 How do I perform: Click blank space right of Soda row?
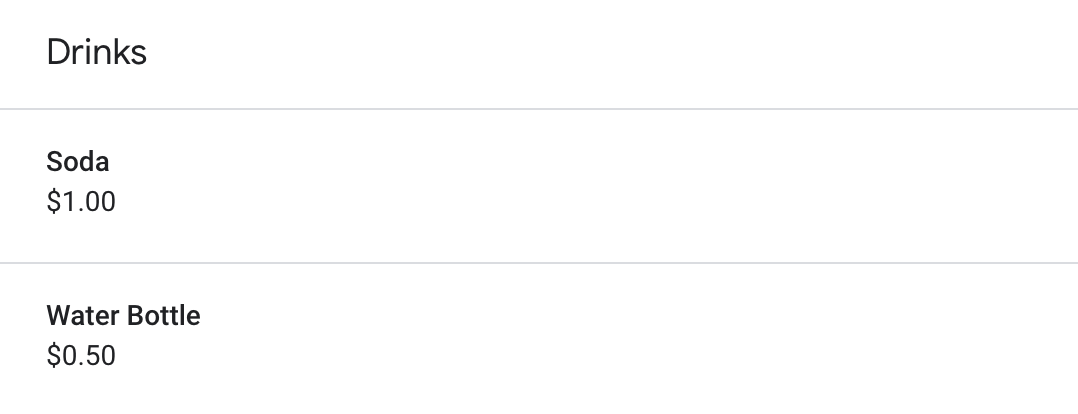(700, 185)
